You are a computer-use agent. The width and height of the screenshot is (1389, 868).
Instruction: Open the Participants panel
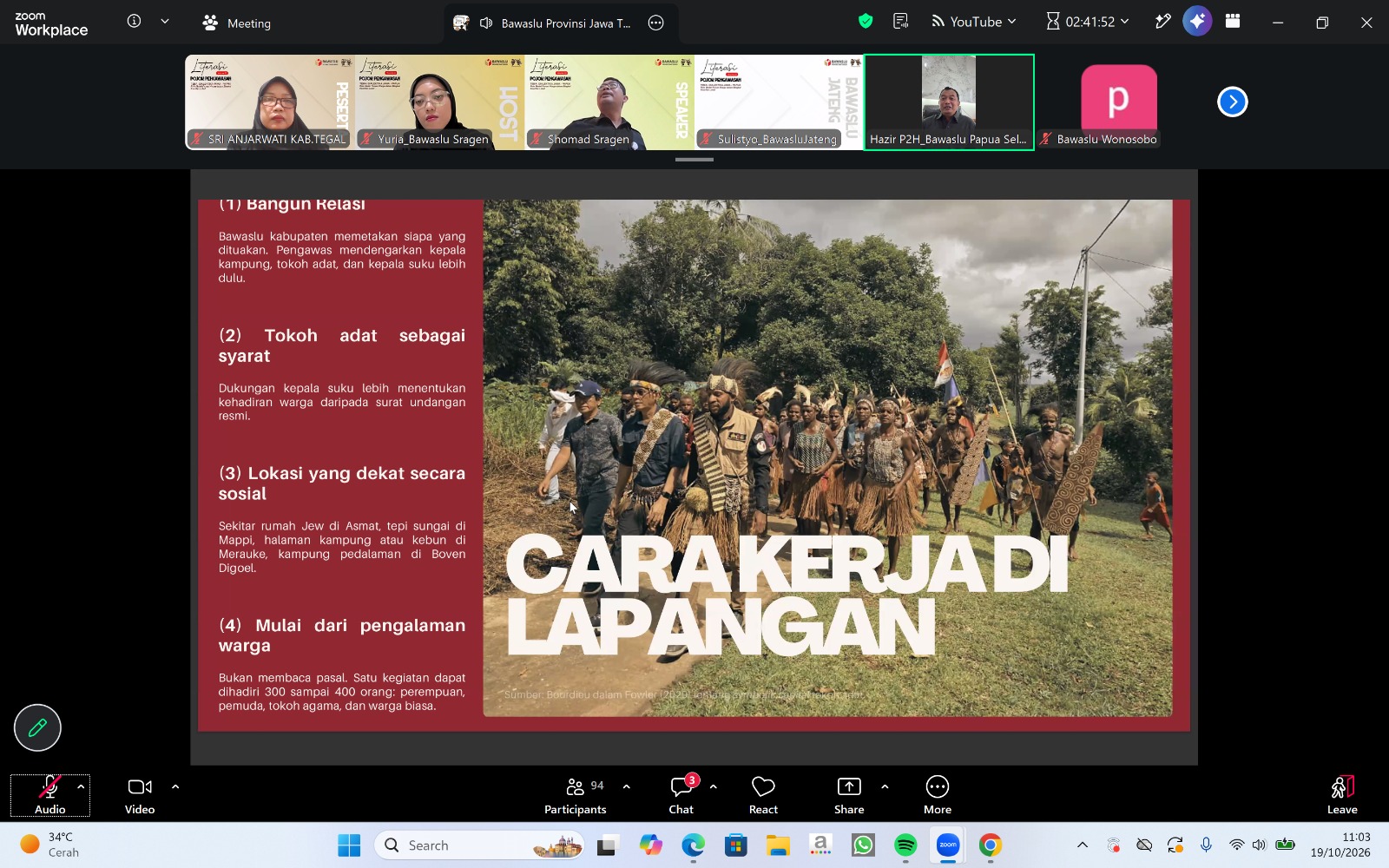coord(576,795)
